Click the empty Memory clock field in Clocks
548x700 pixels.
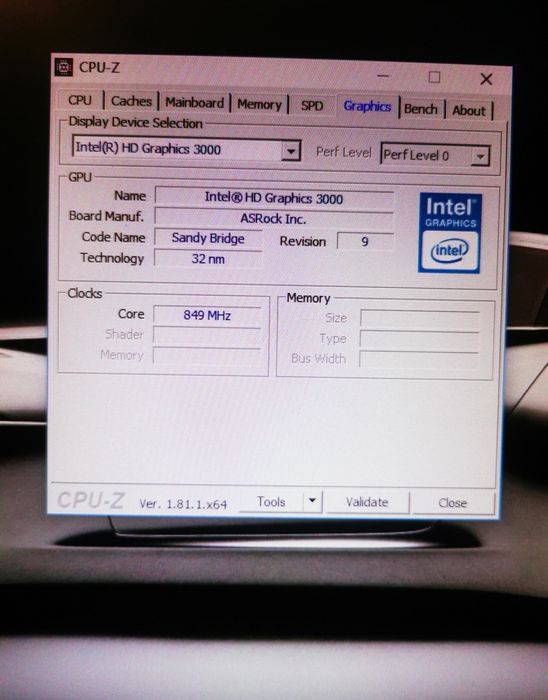click(x=206, y=356)
